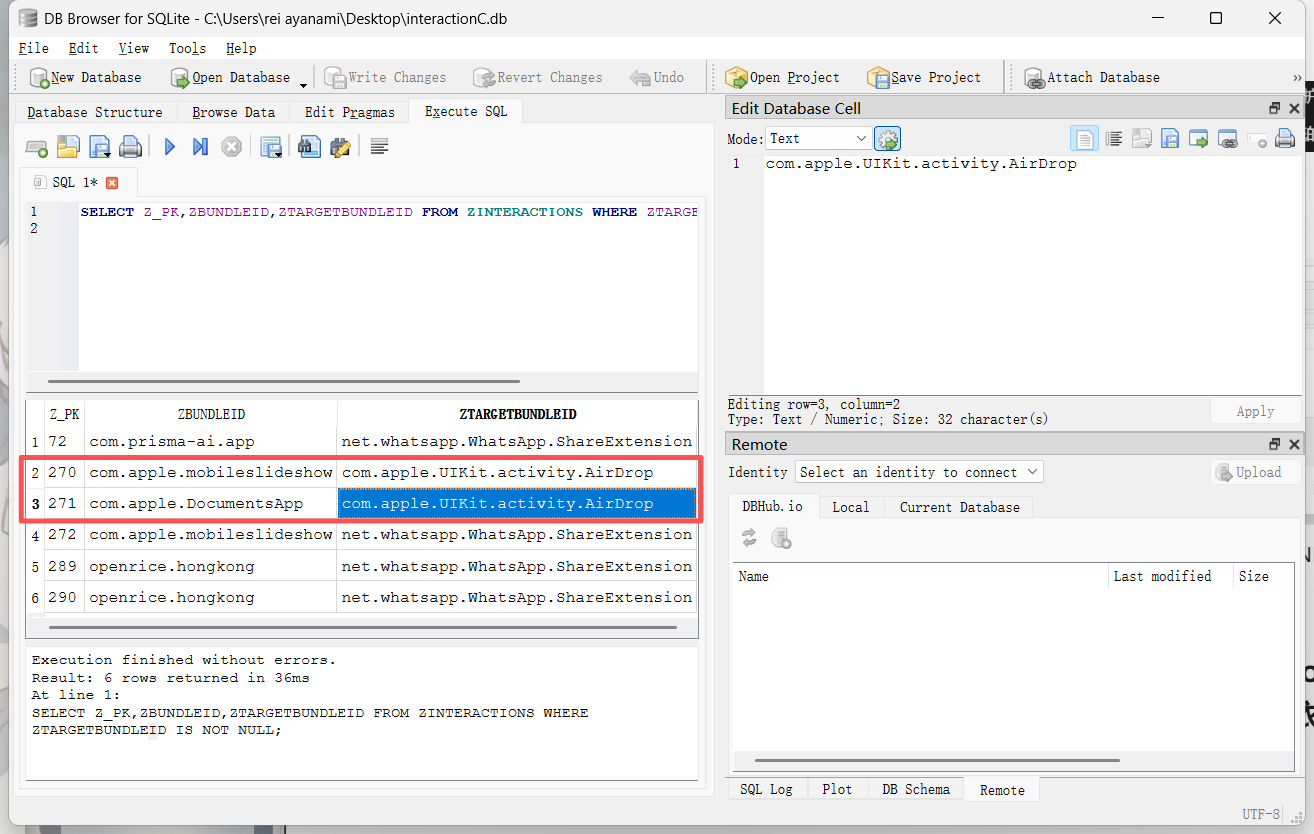Print the SQL editor contents
The image size is (1314, 834).
tap(130, 147)
